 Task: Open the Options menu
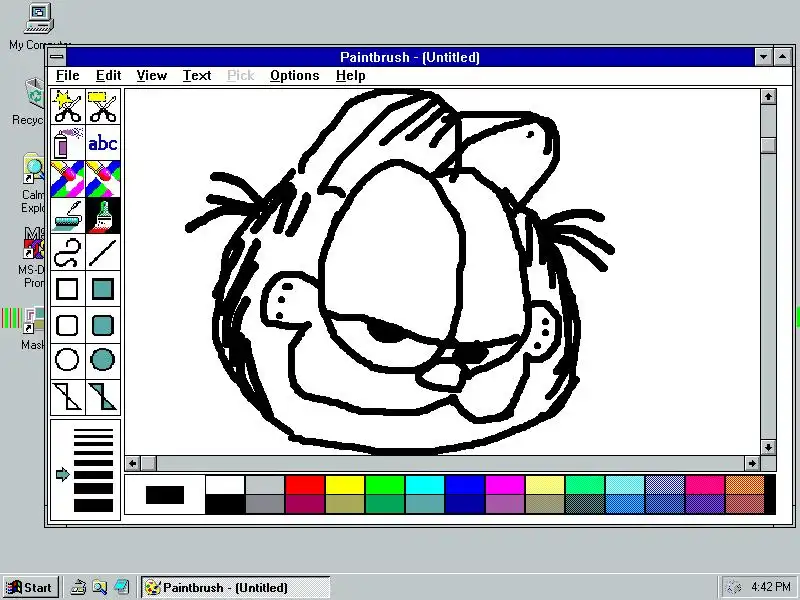tap(294, 76)
